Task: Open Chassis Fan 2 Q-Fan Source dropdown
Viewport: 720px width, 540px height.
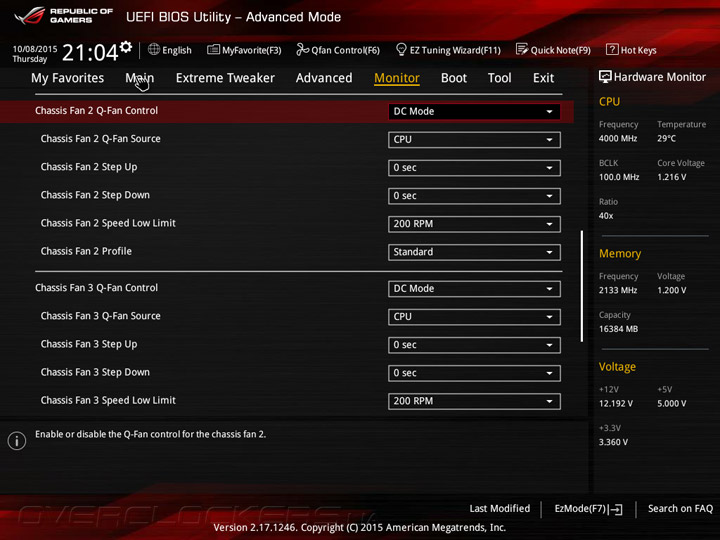Action: click(x=474, y=140)
